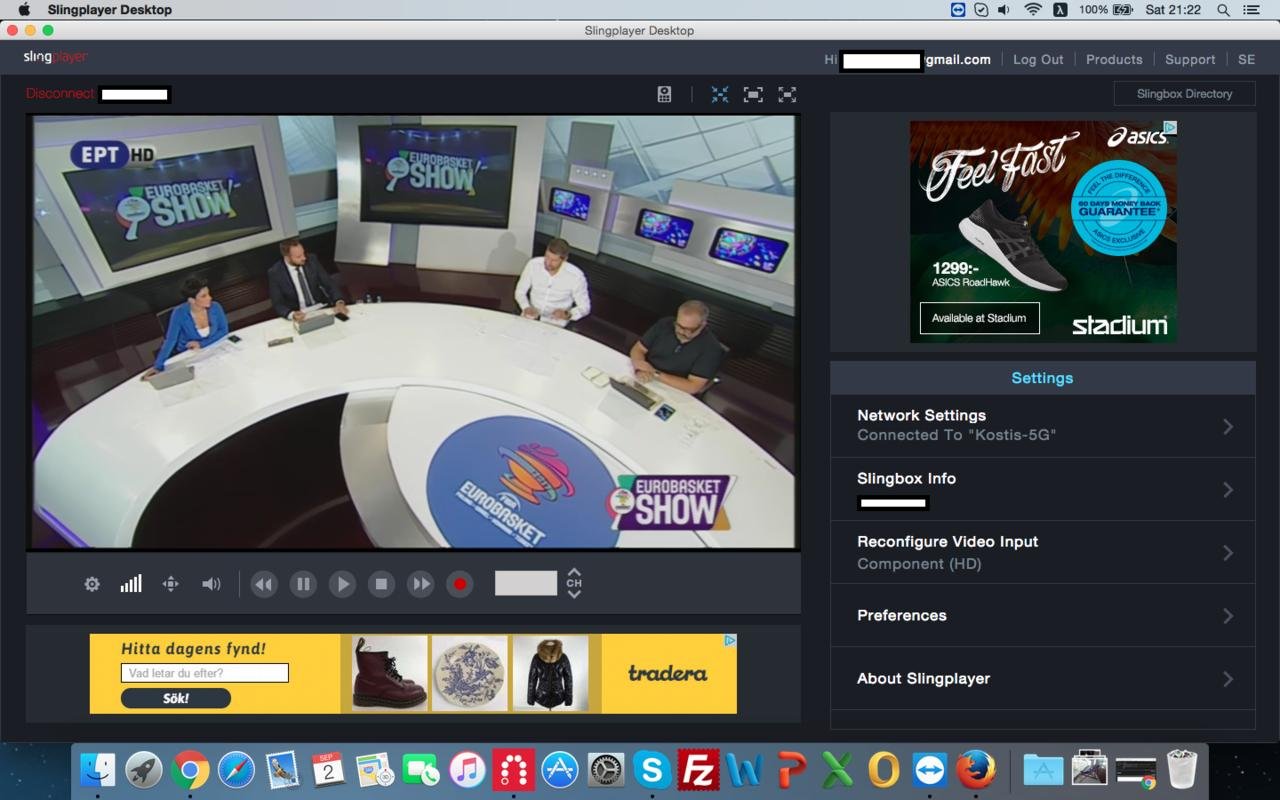Click the channel number input box
This screenshot has height=800, width=1280.
[x=526, y=583]
